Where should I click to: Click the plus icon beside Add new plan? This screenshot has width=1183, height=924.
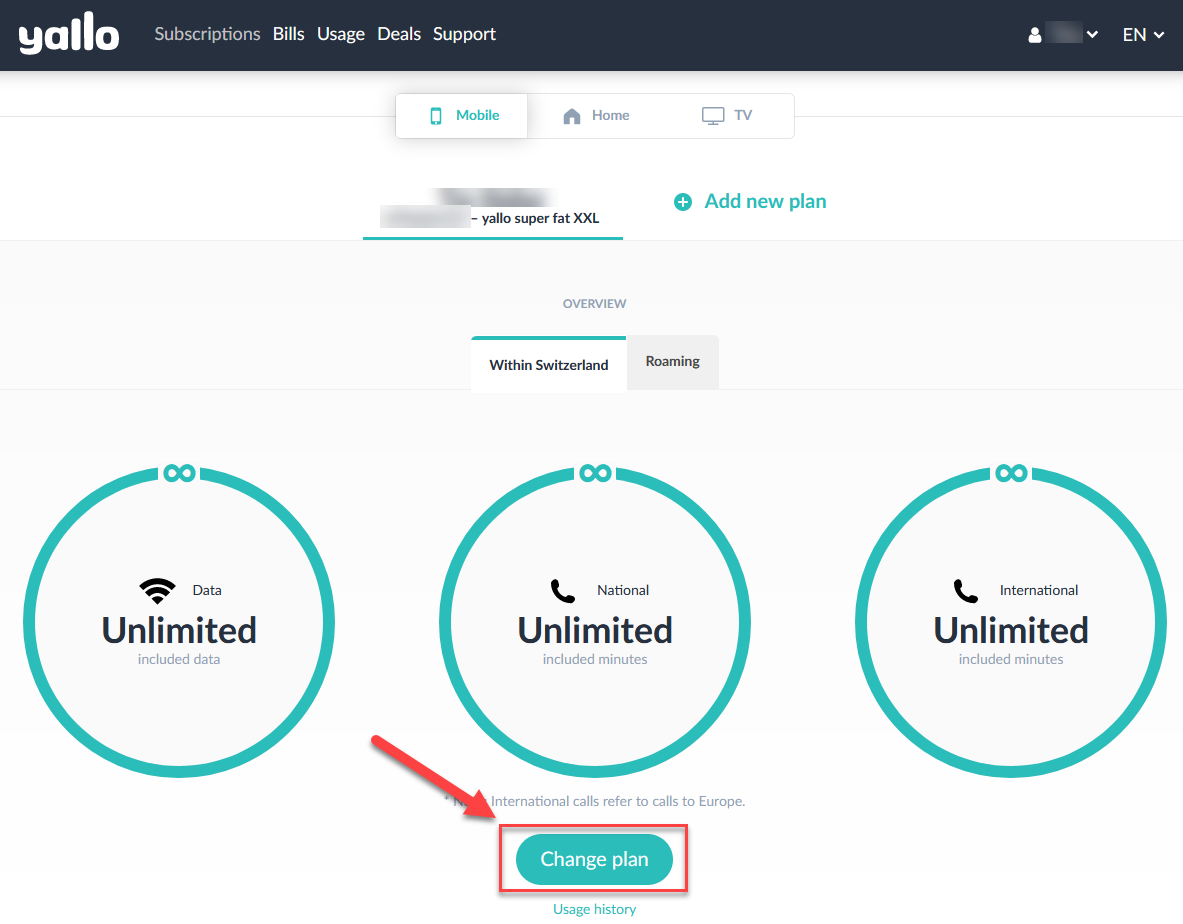click(x=683, y=202)
